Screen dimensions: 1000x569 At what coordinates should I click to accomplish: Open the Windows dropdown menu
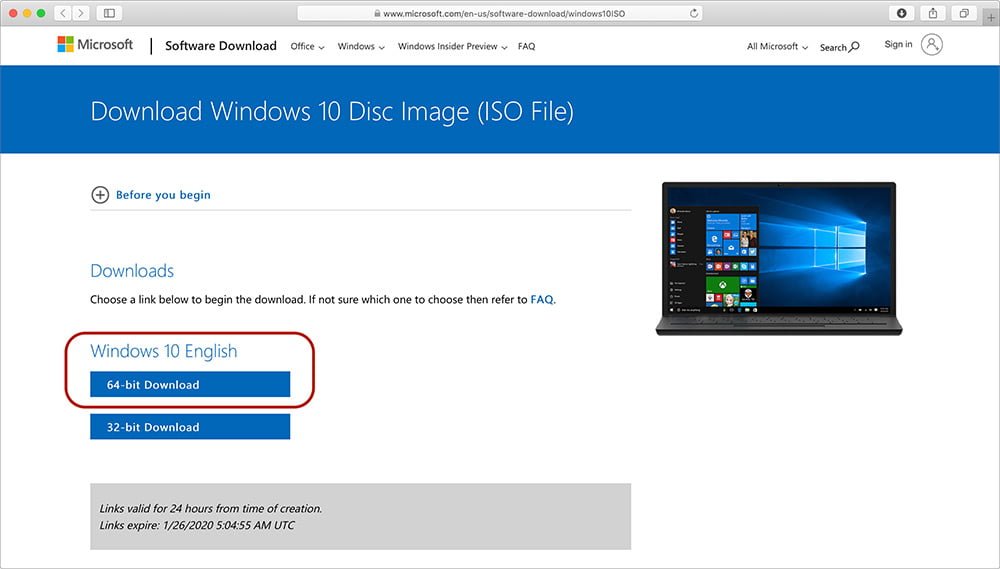pos(361,47)
